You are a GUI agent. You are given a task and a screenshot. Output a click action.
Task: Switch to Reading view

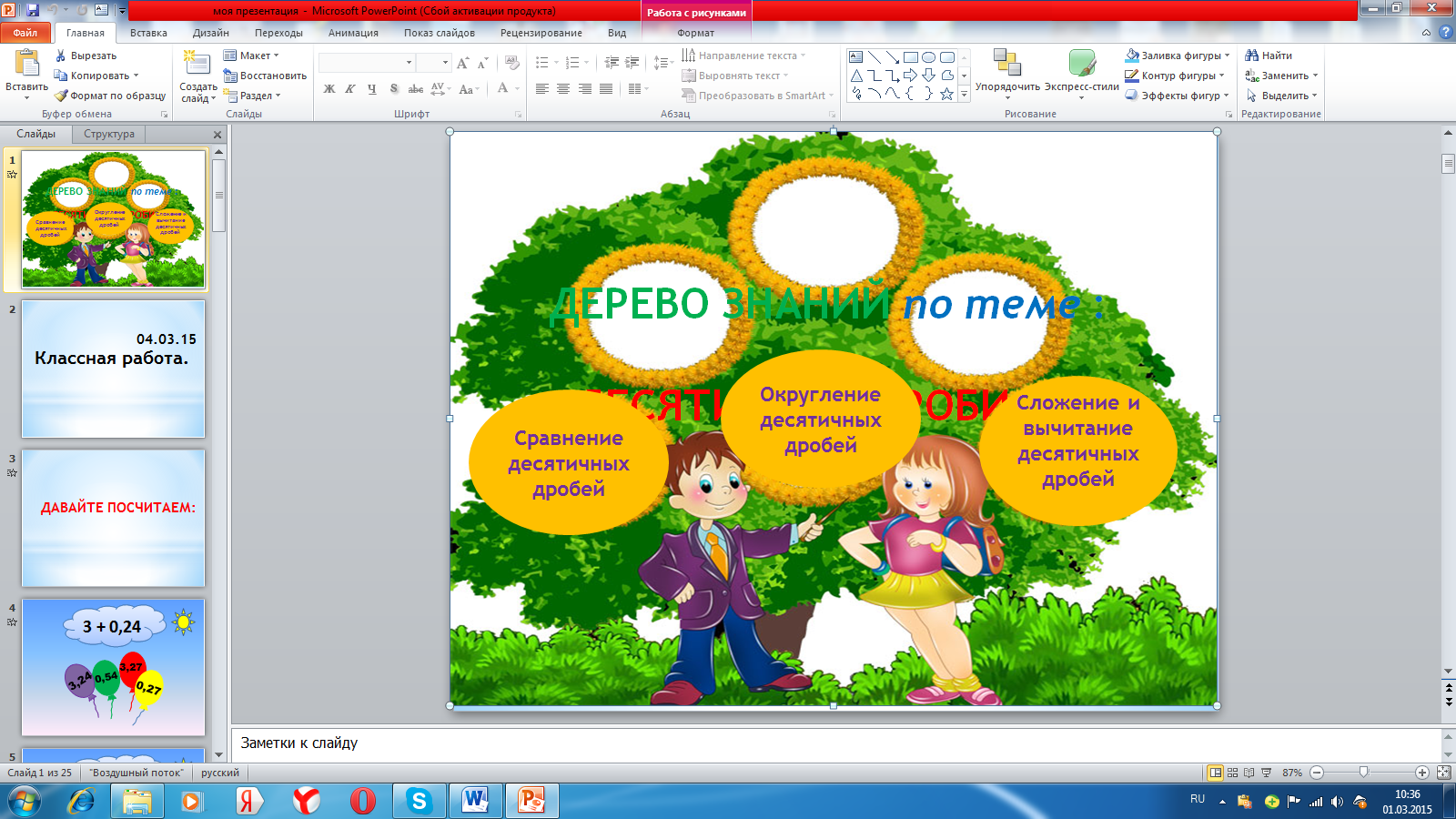[x=1249, y=773]
